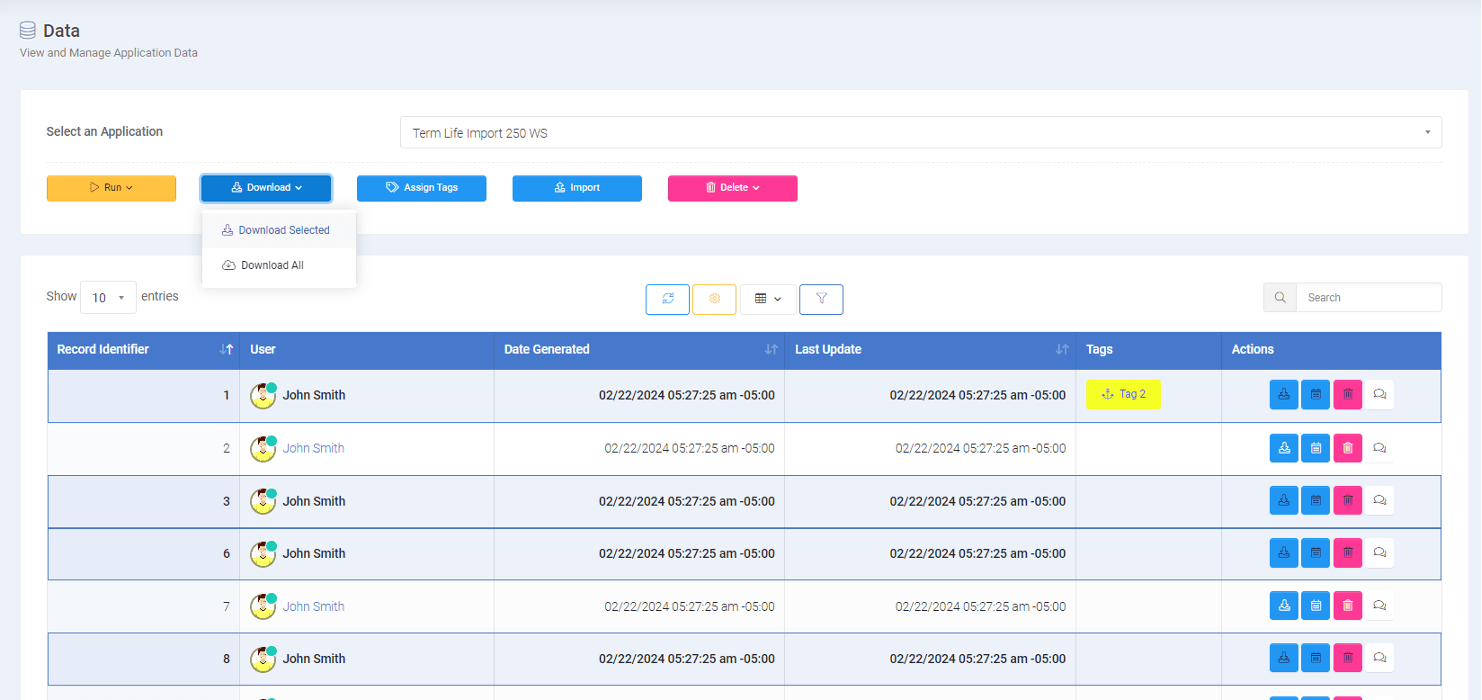
Task: Choose Download All from the menu
Action: (x=279, y=265)
